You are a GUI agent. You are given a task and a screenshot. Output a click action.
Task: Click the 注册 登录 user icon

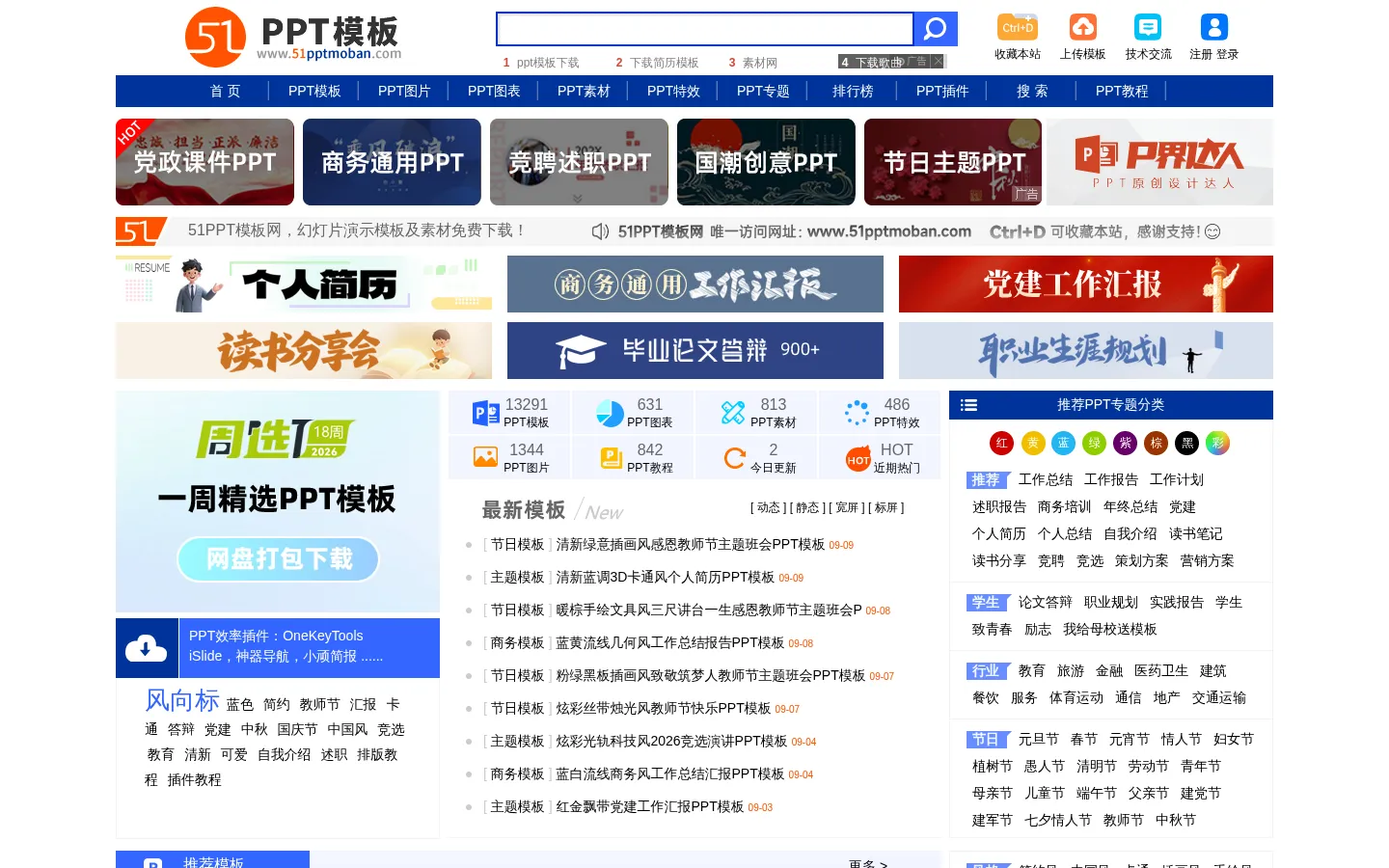point(1213,27)
